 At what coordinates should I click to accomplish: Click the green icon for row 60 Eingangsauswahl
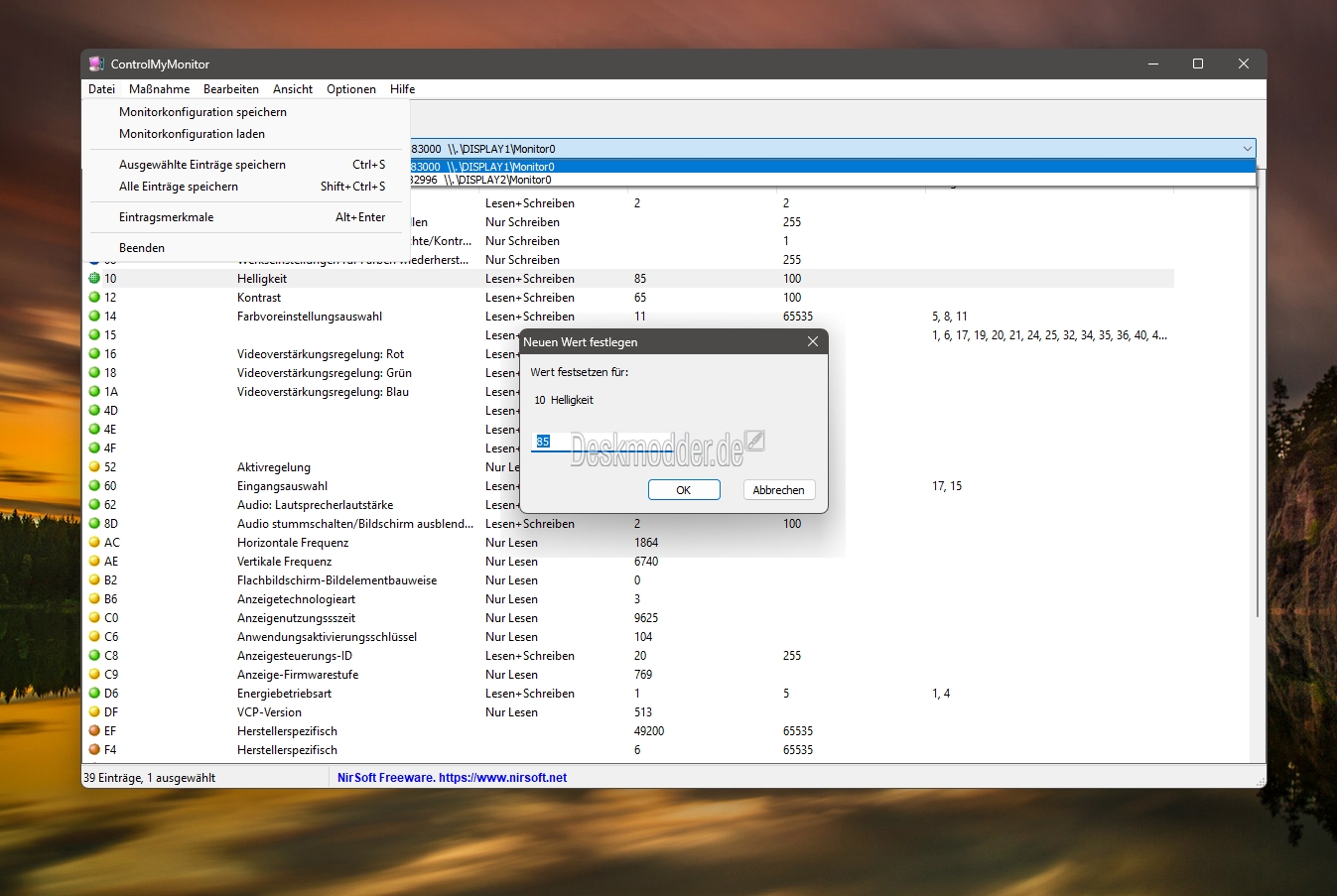[x=95, y=486]
